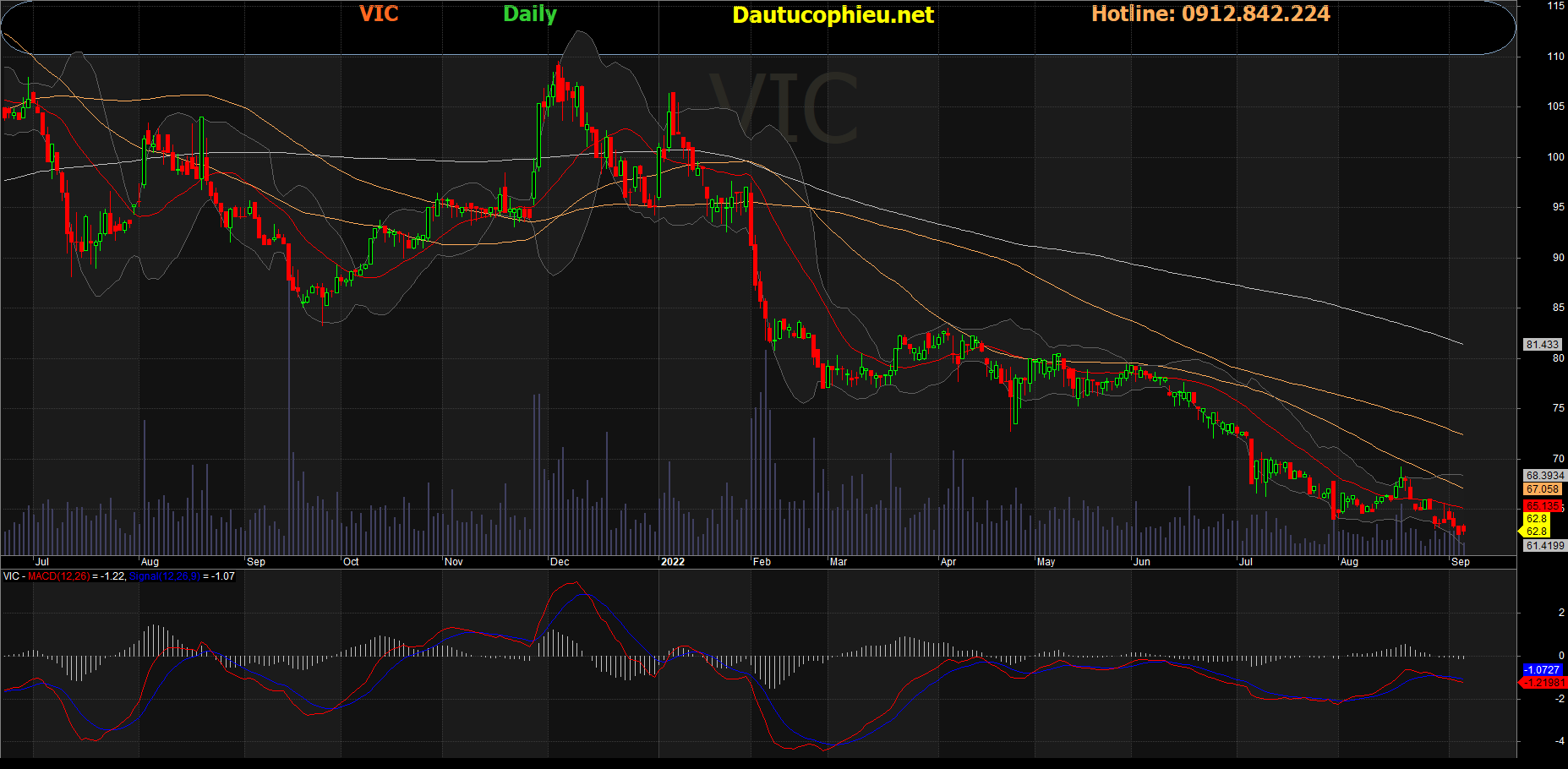Click the large gray VIC watermark

tap(783, 109)
